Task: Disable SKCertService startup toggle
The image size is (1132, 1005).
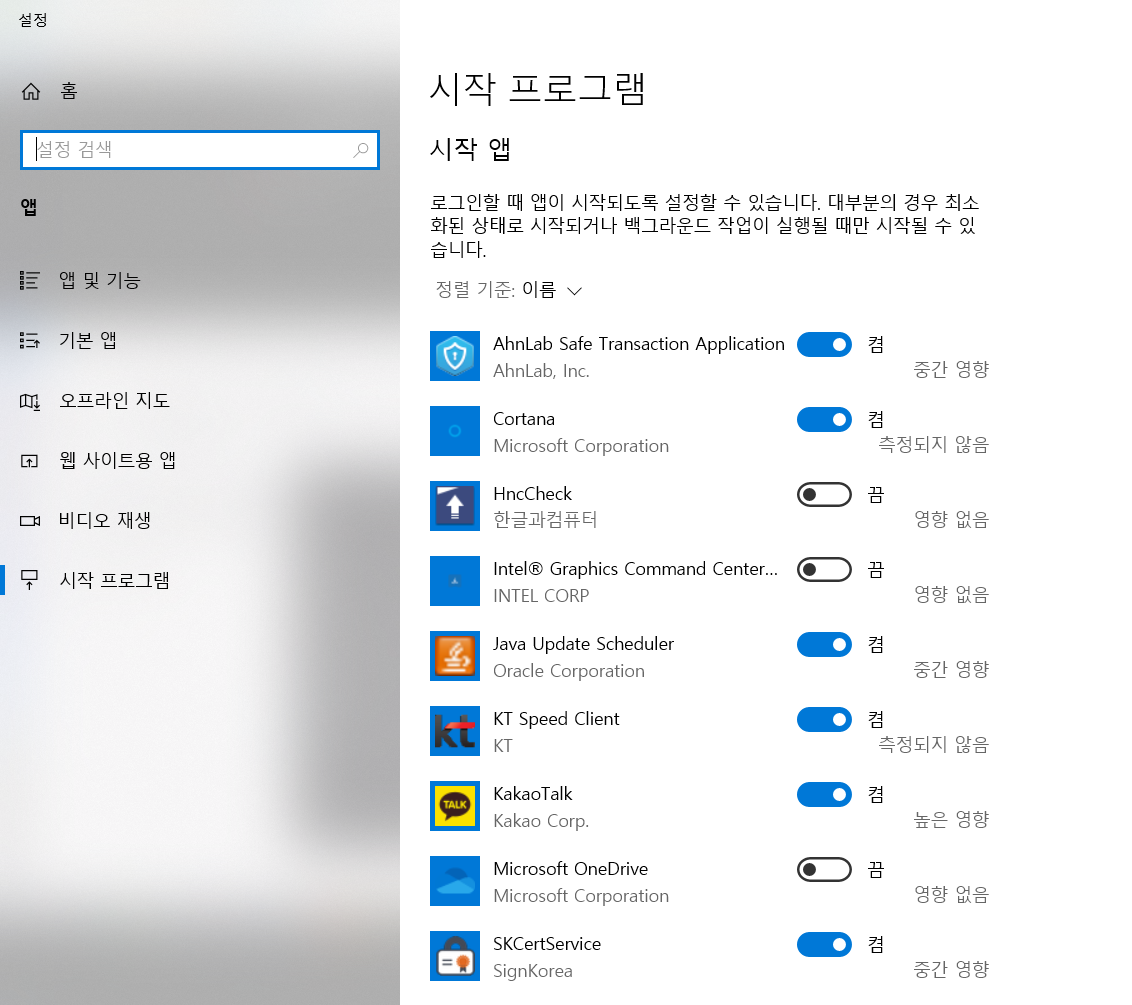Action: (x=824, y=945)
